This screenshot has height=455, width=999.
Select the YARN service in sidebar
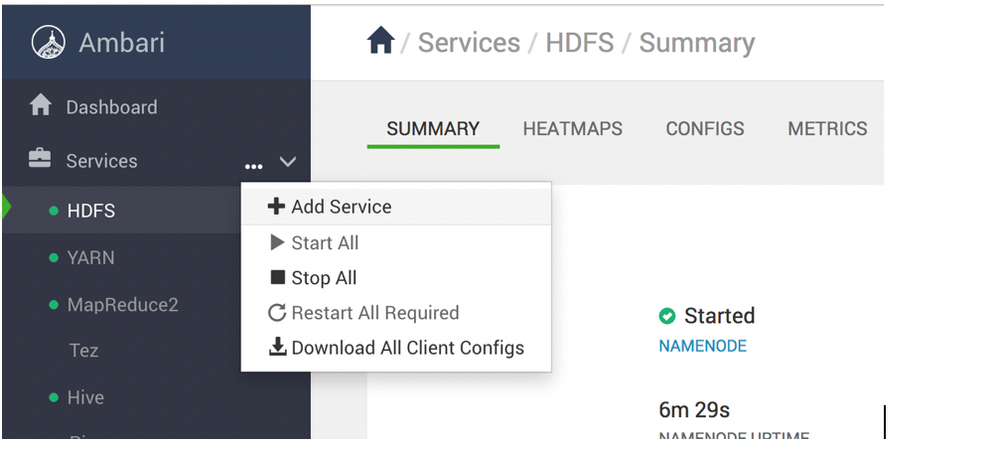90,258
